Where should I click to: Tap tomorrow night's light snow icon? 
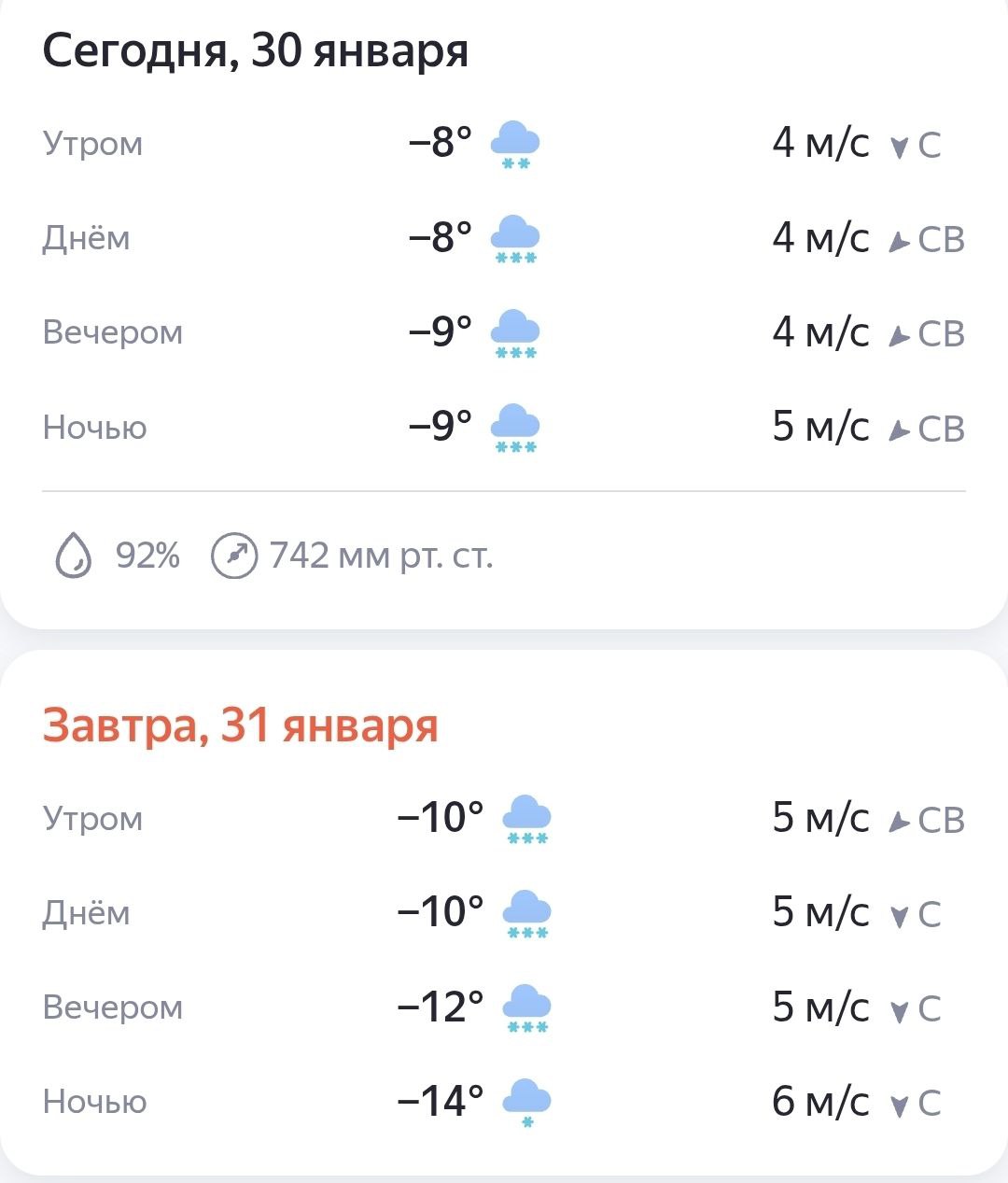click(526, 1103)
